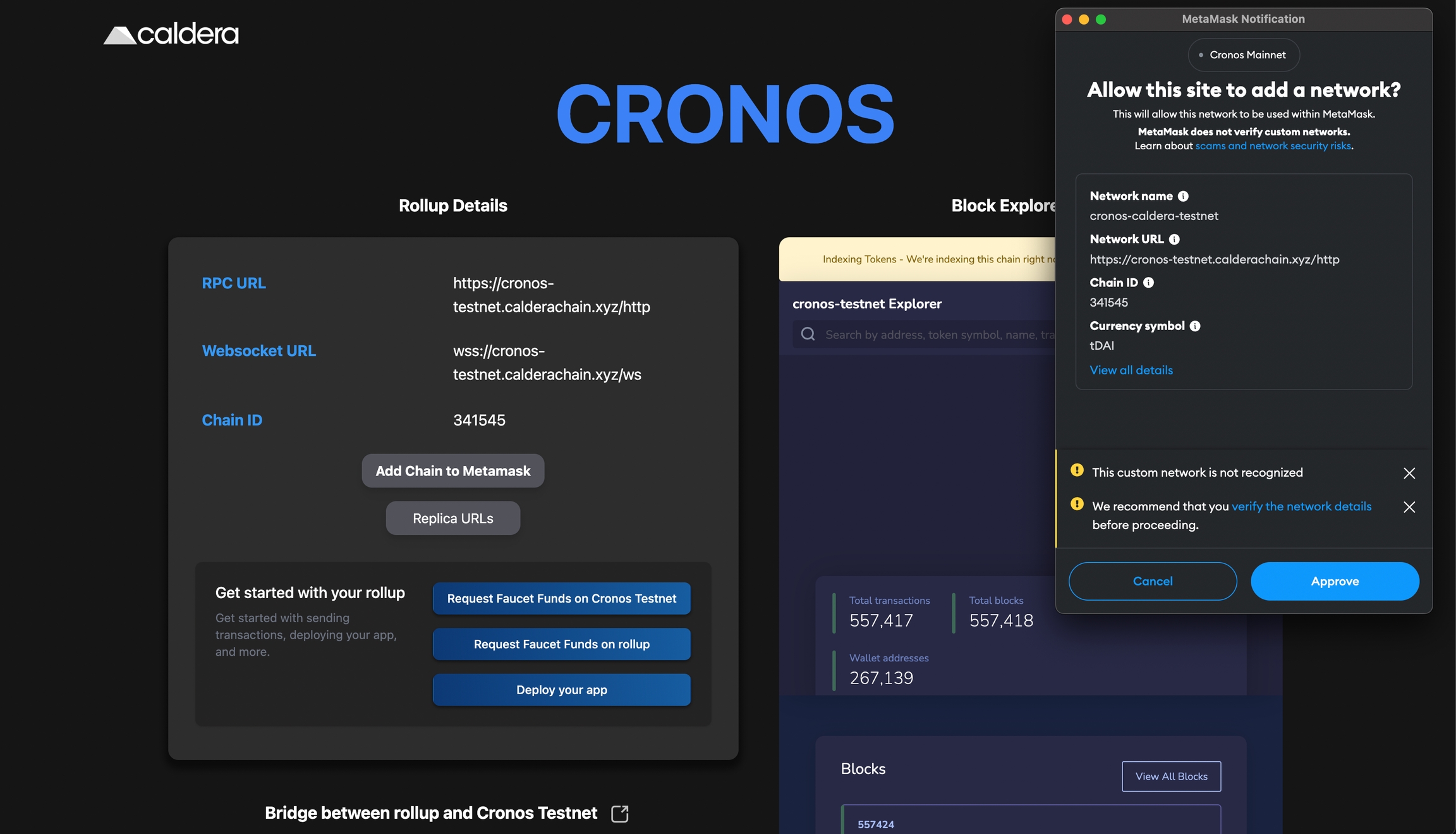The height and width of the screenshot is (834, 1456).
Task: Dismiss the verify network details warning
Action: coord(1410,507)
